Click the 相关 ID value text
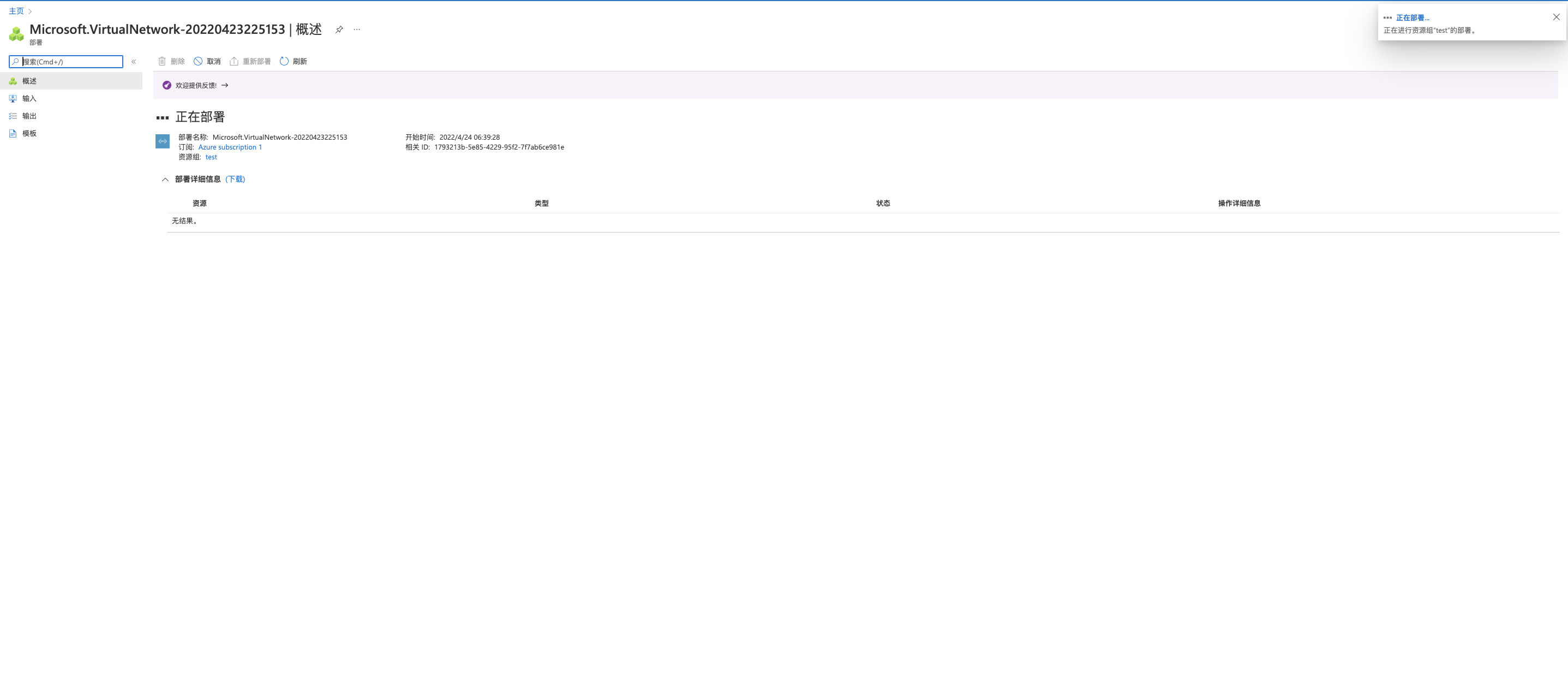This screenshot has width=1568, height=679. [x=499, y=147]
